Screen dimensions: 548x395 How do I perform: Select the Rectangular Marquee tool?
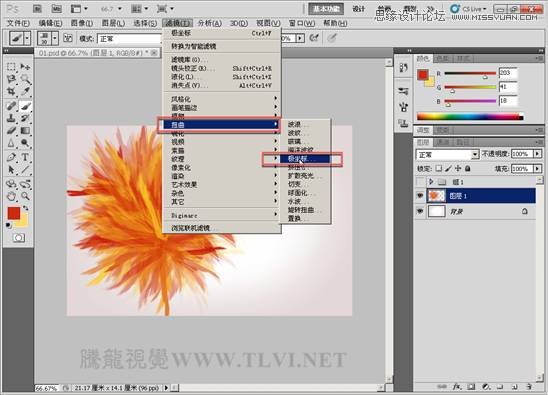point(11,66)
